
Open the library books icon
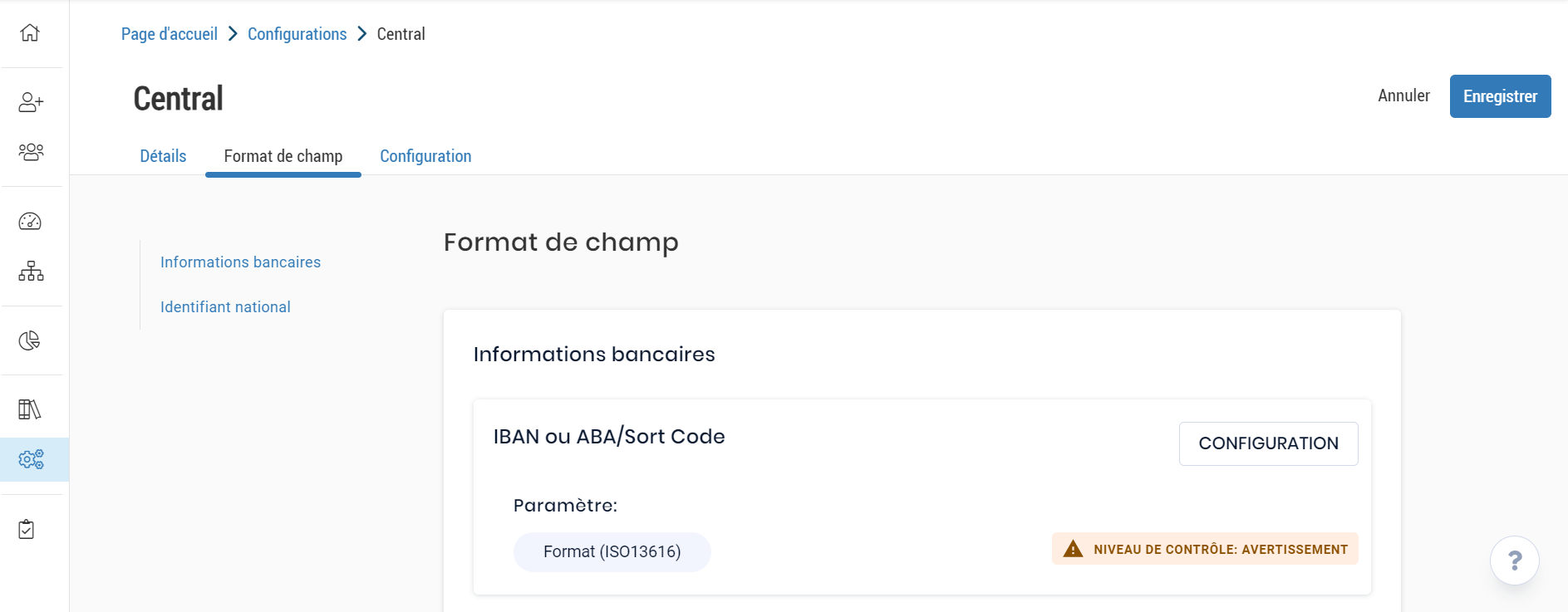point(30,409)
